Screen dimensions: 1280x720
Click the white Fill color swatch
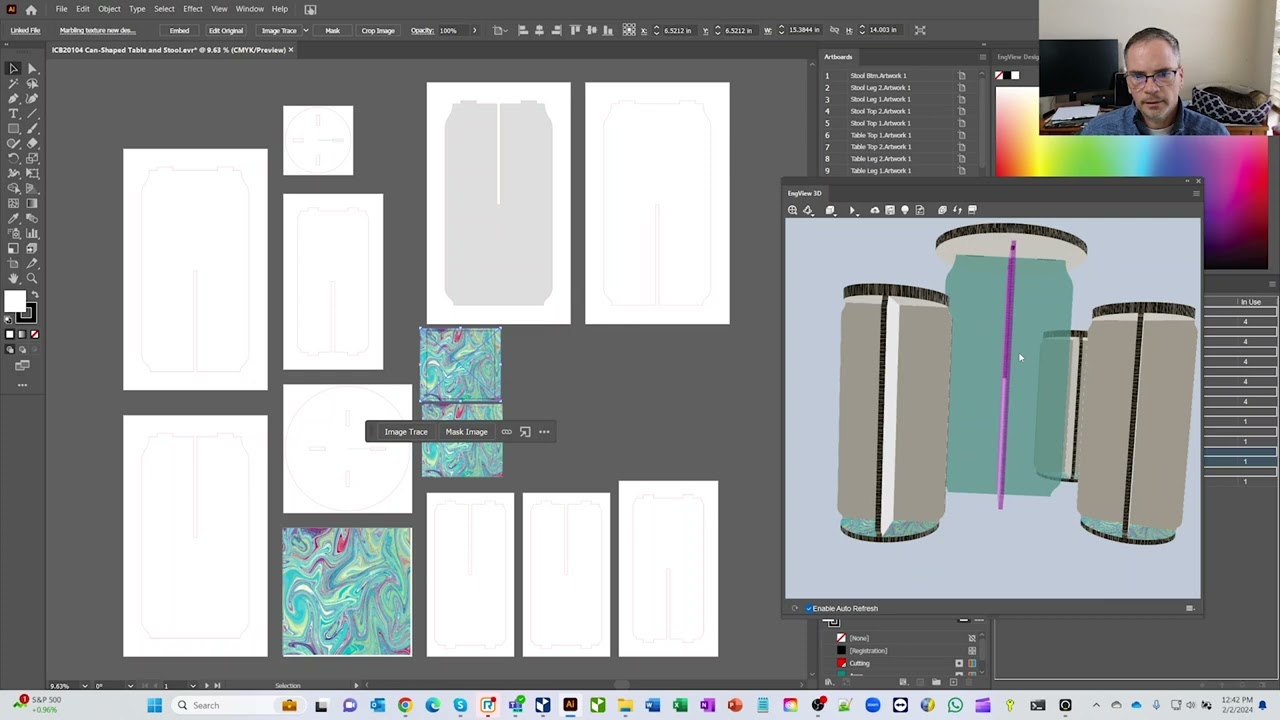tap(14, 303)
